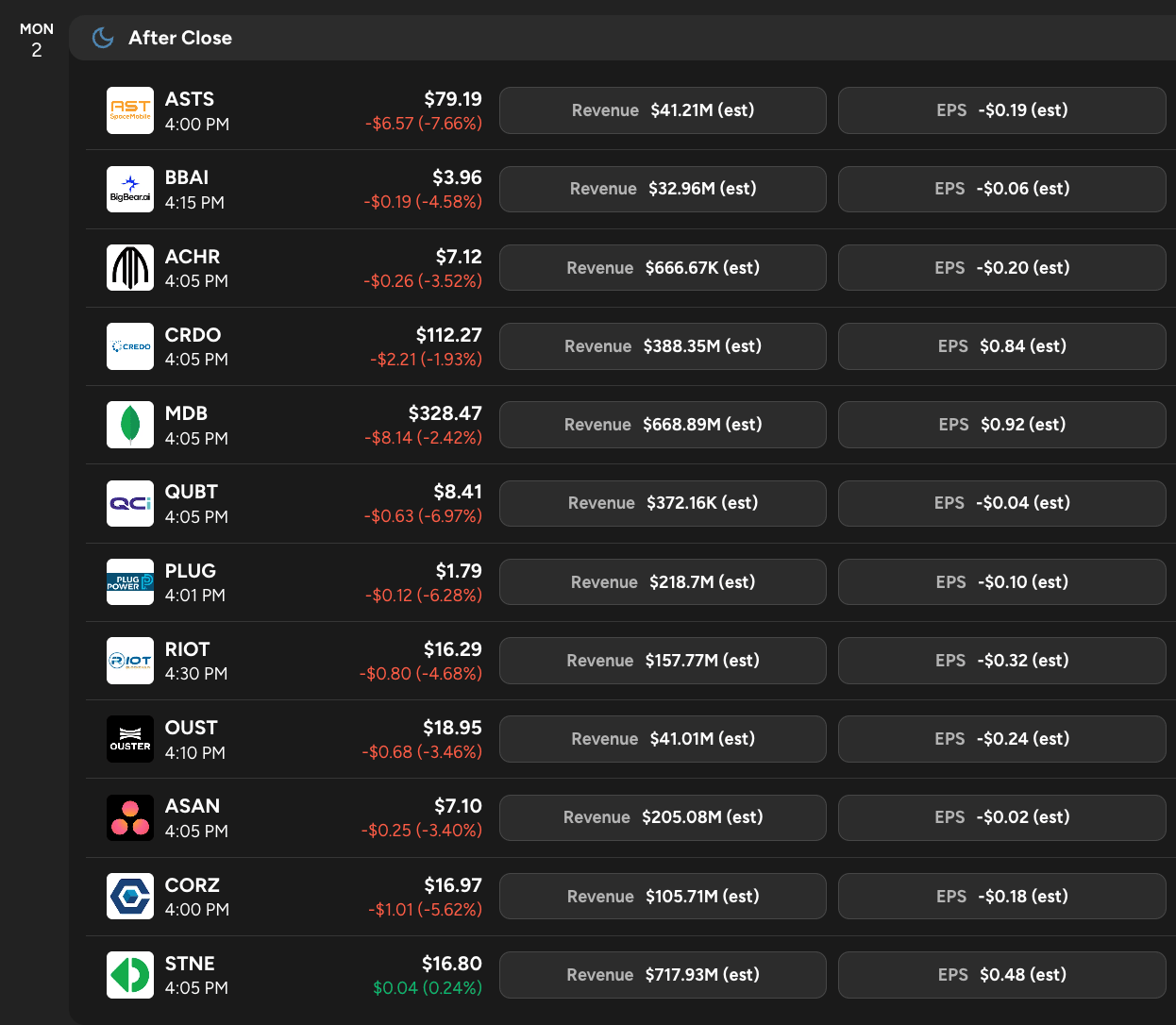Click CORZ EPS -$0.18 estimate box

[x=1002, y=897]
